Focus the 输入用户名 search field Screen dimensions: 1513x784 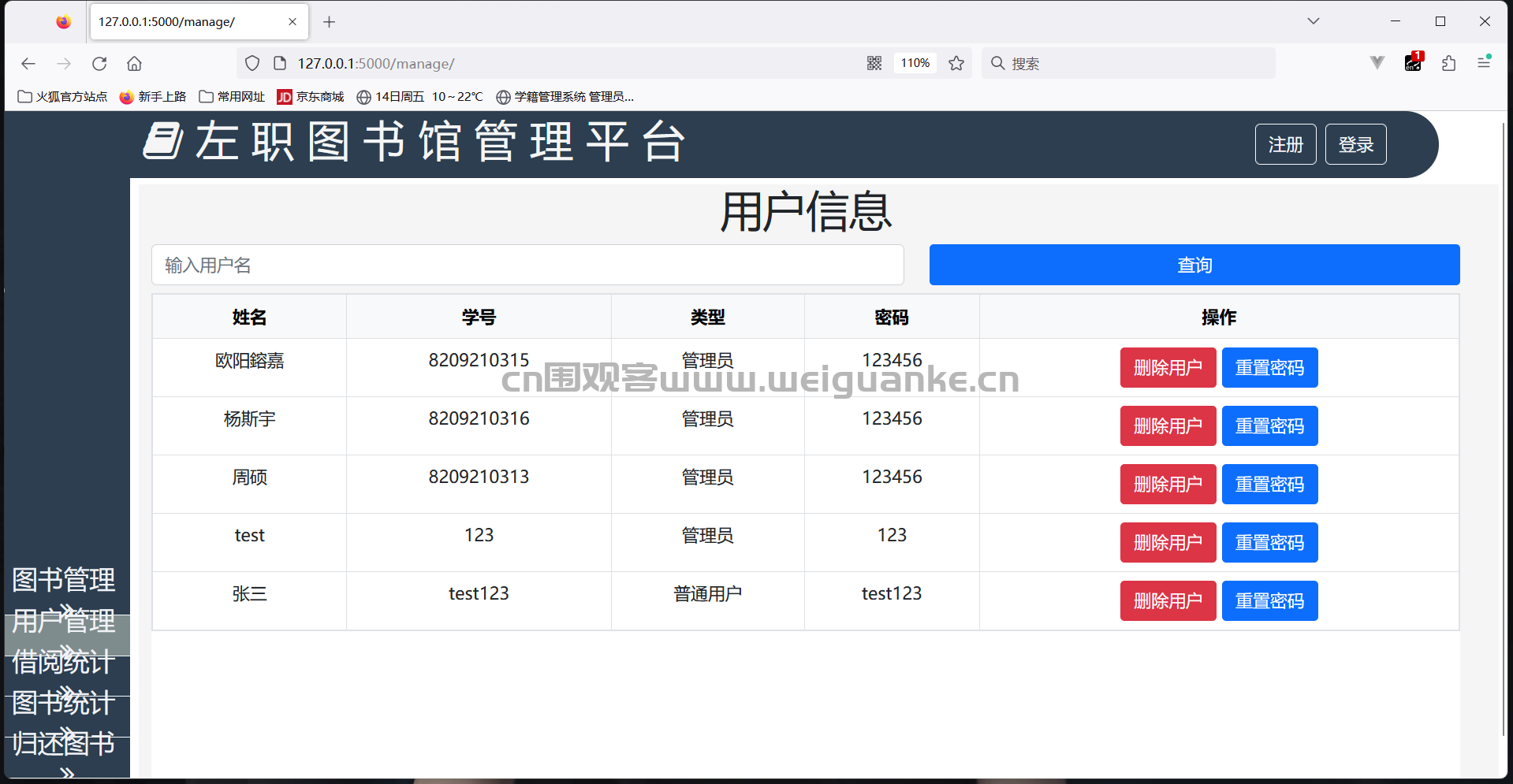(x=527, y=265)
